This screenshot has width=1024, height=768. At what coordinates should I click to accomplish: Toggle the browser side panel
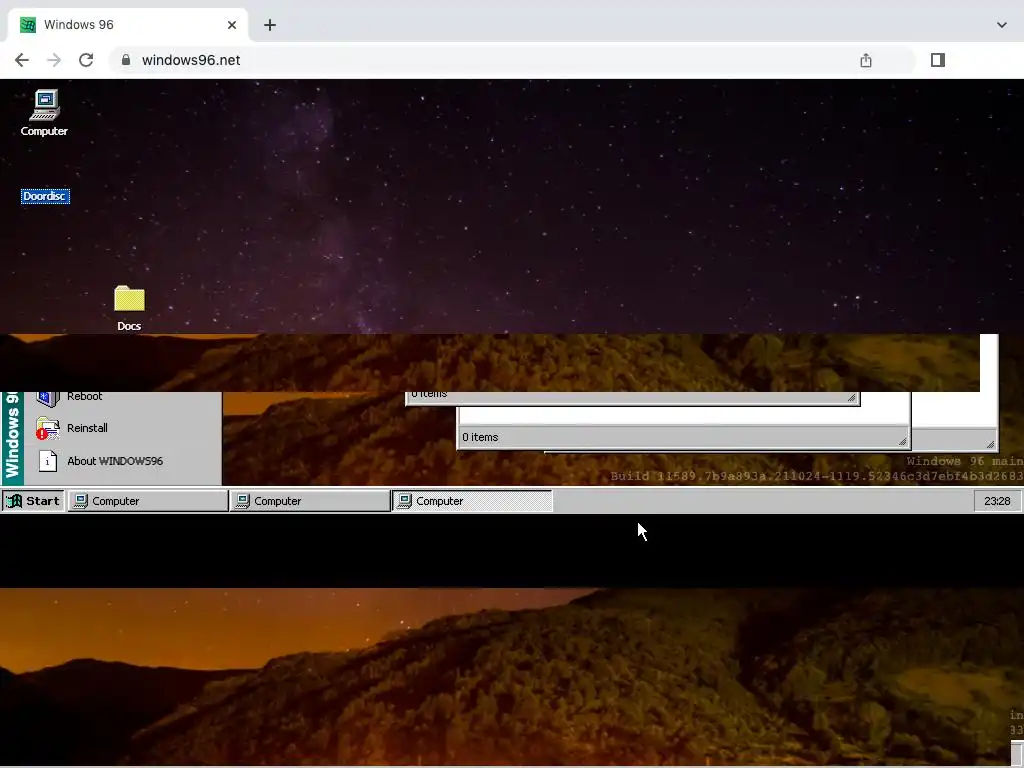click(x=938, y=60)
